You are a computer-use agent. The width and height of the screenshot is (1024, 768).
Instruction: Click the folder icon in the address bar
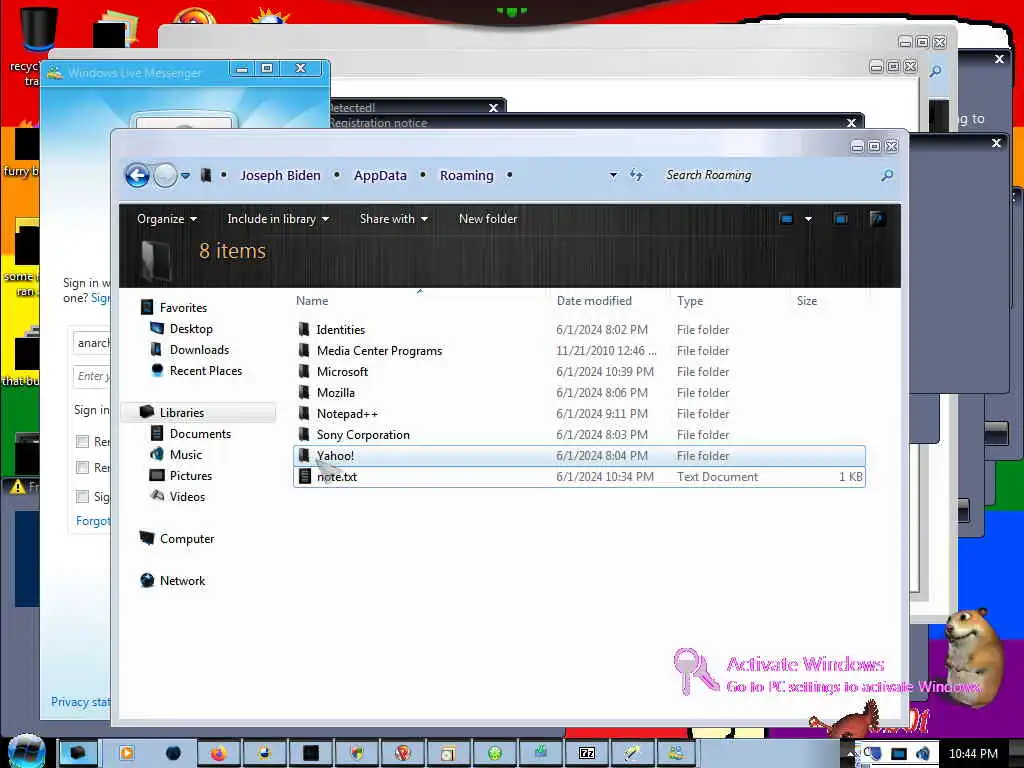click(206, 175)
